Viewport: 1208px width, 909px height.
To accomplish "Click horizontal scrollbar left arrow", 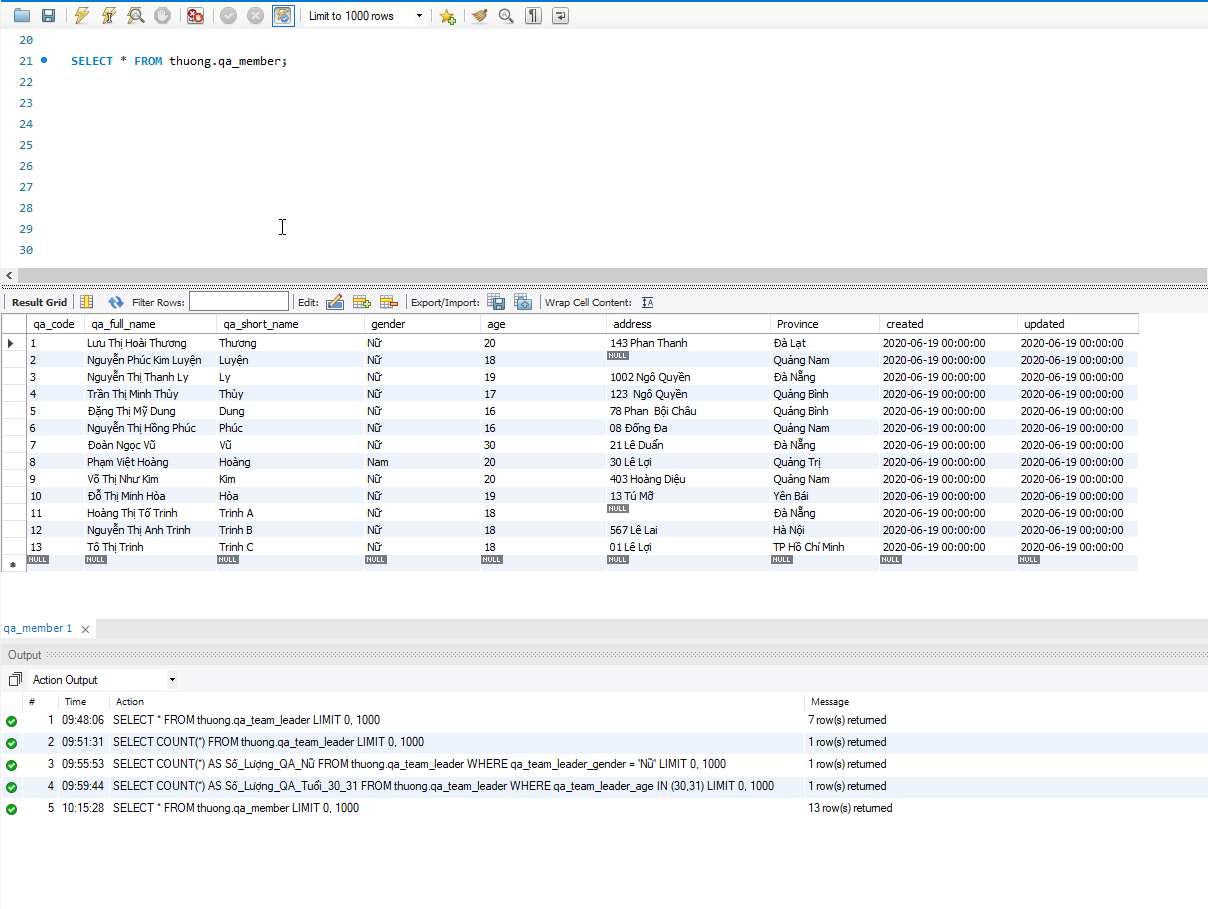I will point(9,275).
